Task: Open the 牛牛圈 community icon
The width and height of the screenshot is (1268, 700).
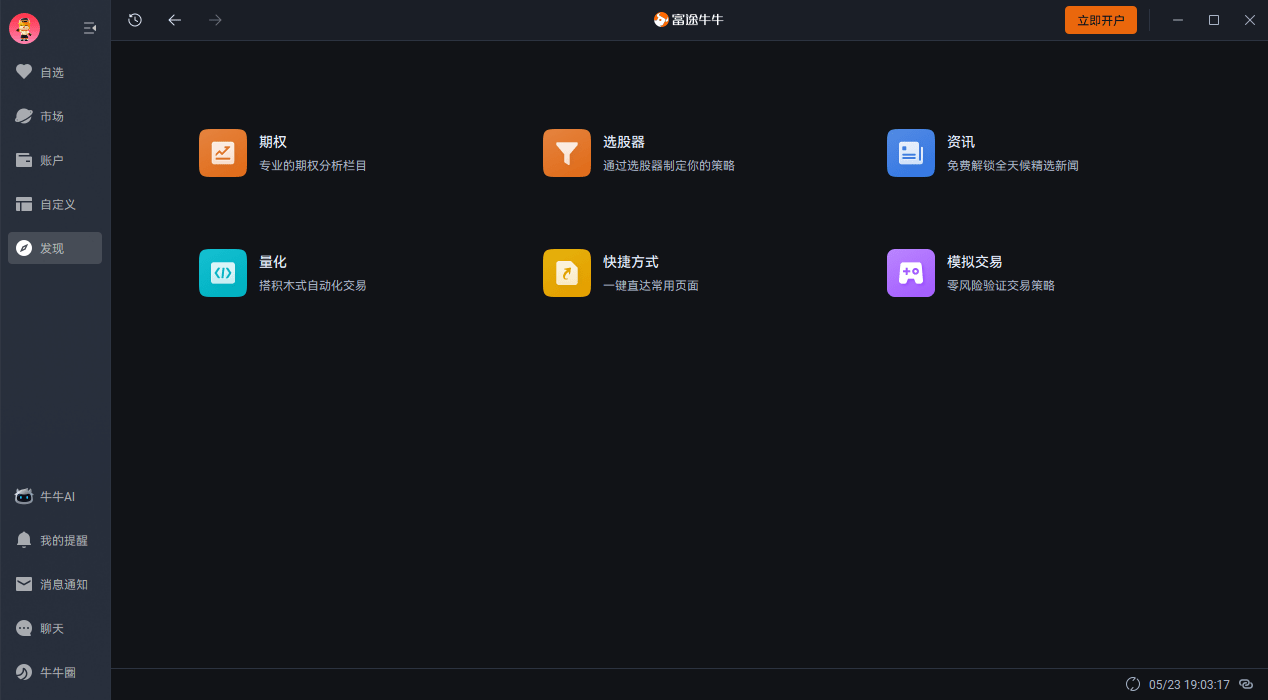Action: (x=24, y=672)
